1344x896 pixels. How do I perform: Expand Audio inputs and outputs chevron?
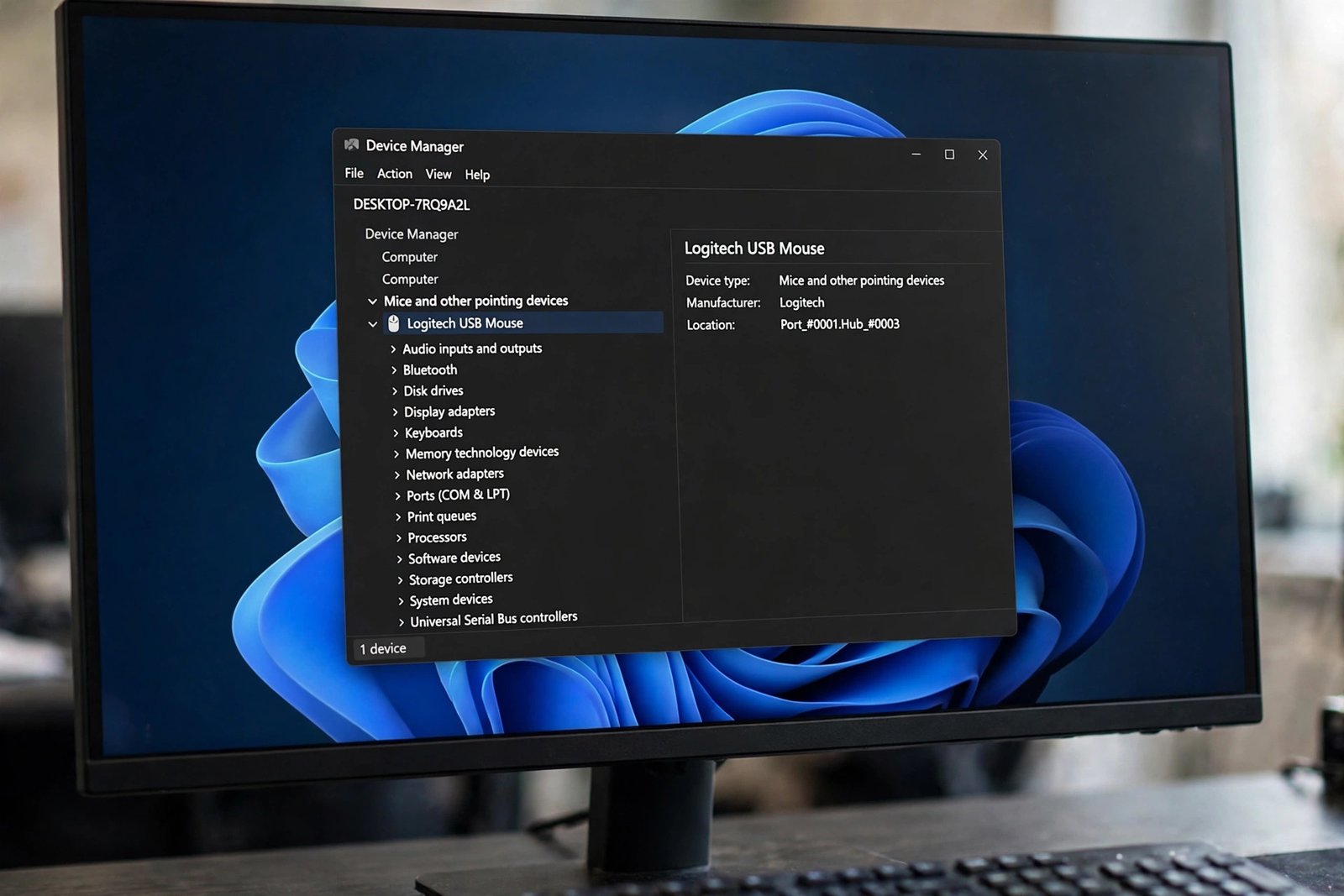pos(393,348)
